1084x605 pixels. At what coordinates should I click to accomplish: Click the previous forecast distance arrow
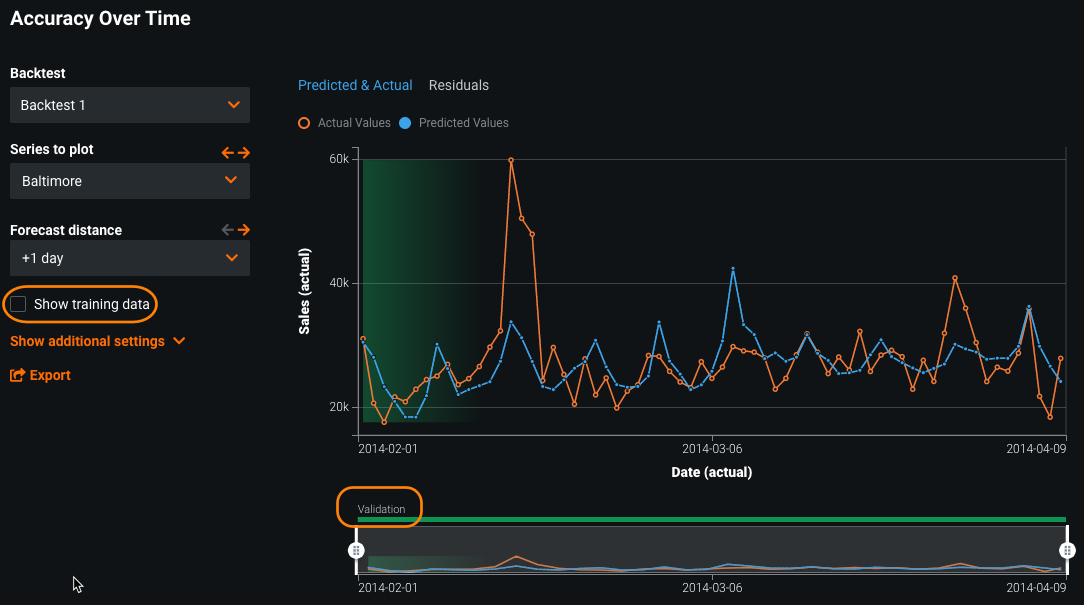(228, 229)
